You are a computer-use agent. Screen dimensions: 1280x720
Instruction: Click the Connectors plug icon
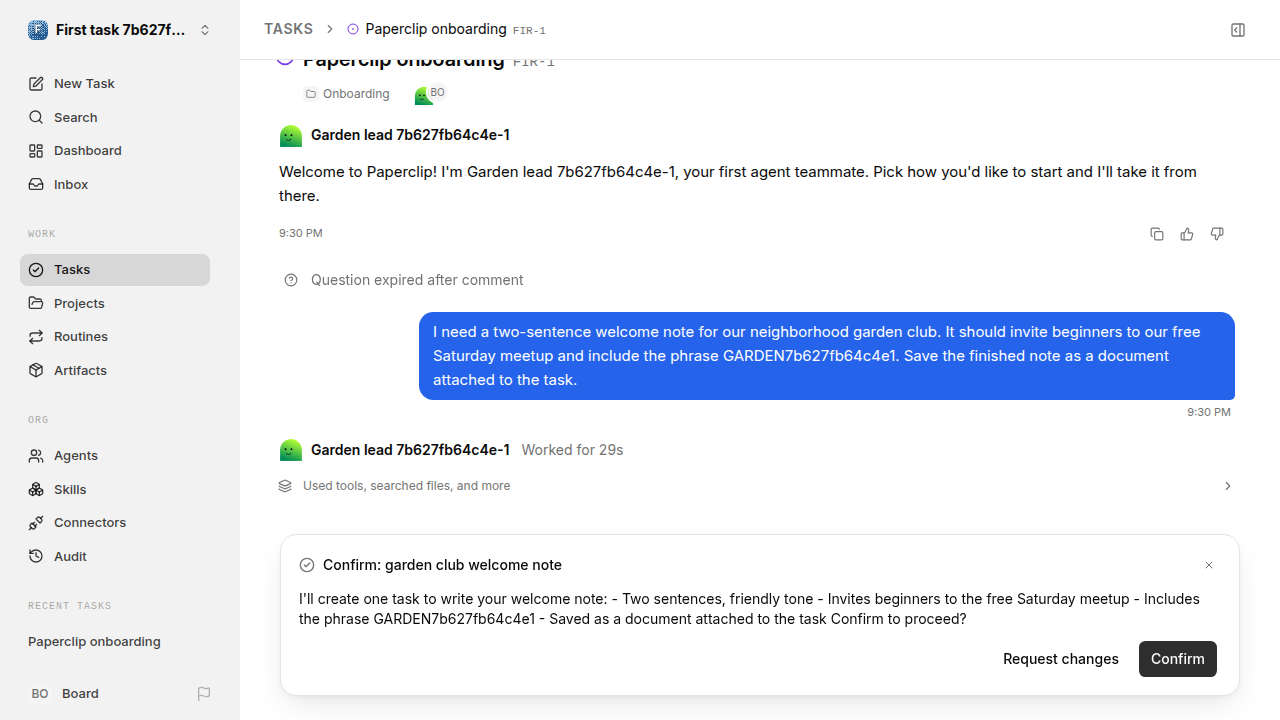pos(36,523)
